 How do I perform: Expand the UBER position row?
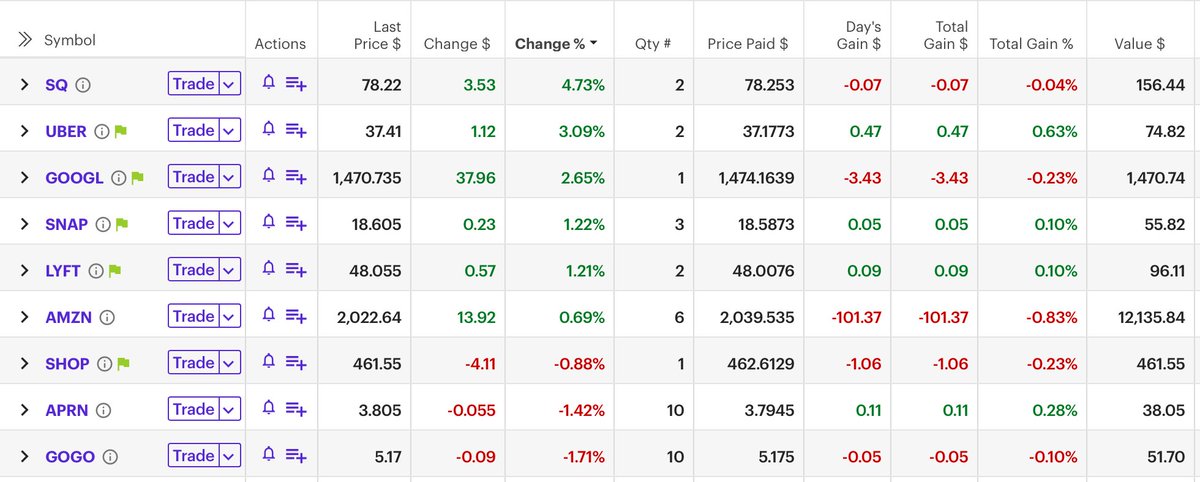[25, 132]
